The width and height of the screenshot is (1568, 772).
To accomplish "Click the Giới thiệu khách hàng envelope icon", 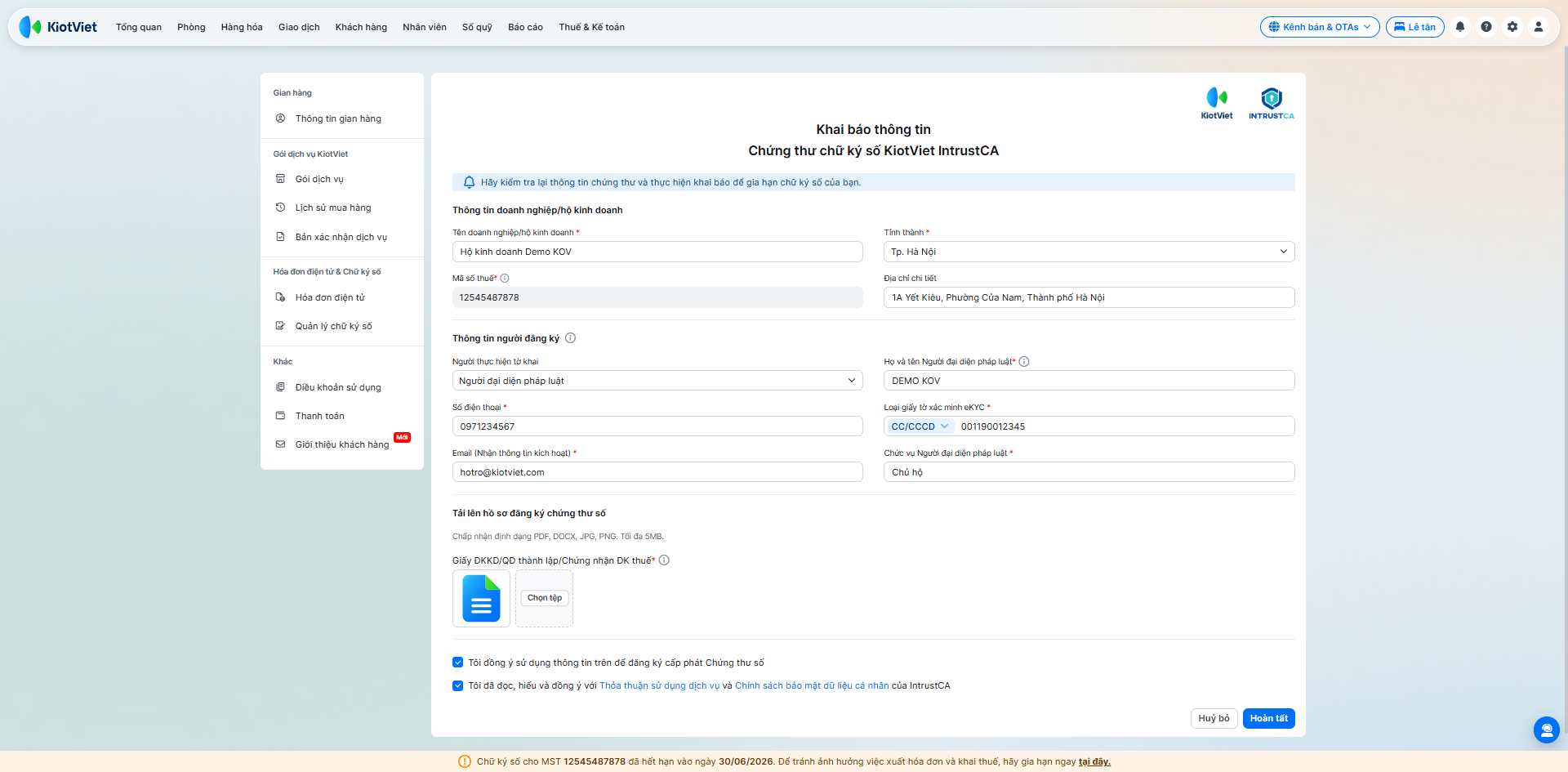I will 280,444.
